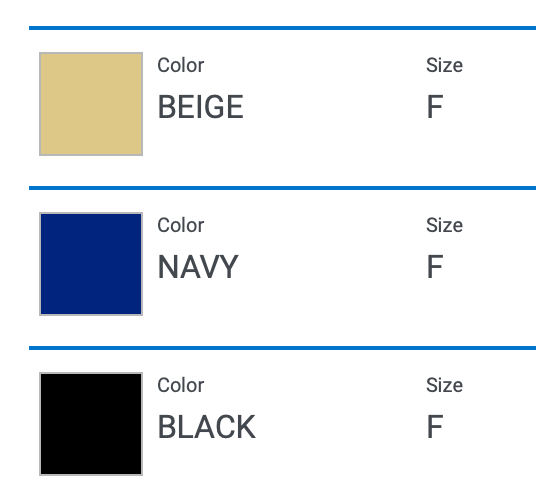
Task: Choose the black color swatch
Action: [x=91, y=424]
